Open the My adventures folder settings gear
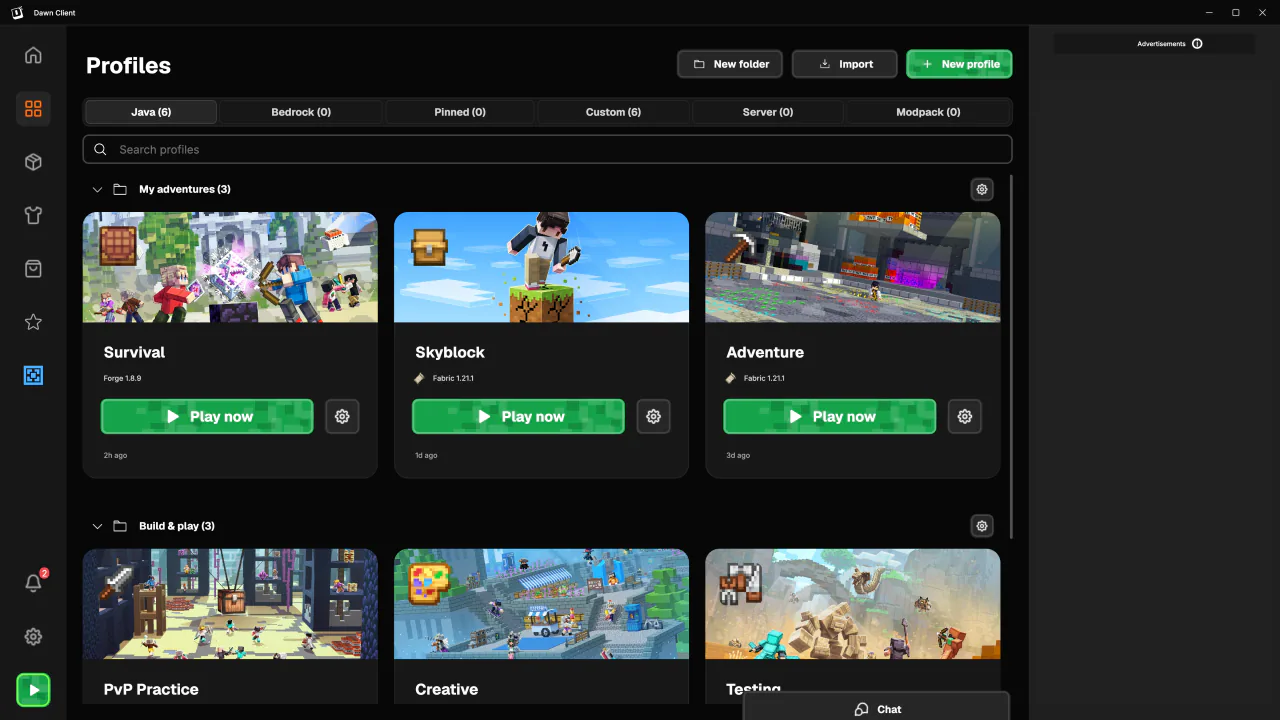 click(982, 189)
